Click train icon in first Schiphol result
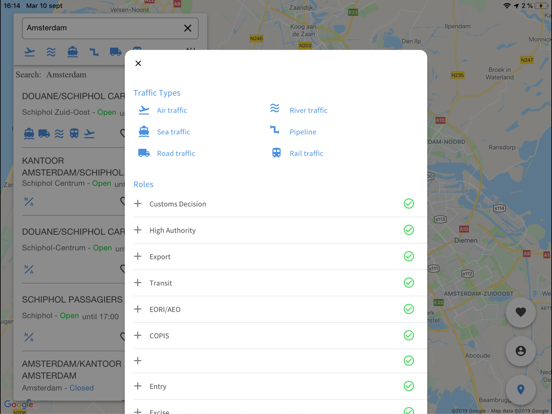552x414 pixels. point(74,134)
